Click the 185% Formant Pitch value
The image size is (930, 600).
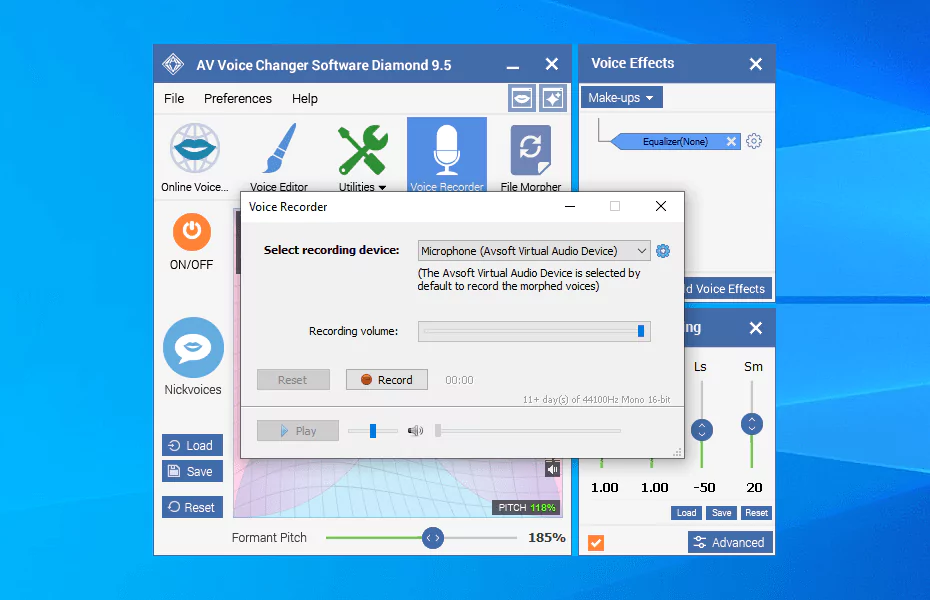click(x=546, y=538)
